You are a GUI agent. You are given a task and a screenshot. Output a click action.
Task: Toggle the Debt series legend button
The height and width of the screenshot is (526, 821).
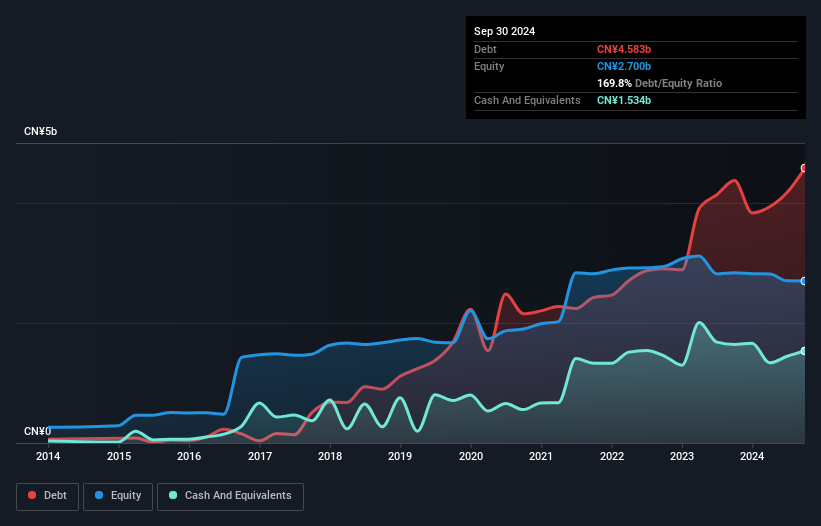[48, 496]
